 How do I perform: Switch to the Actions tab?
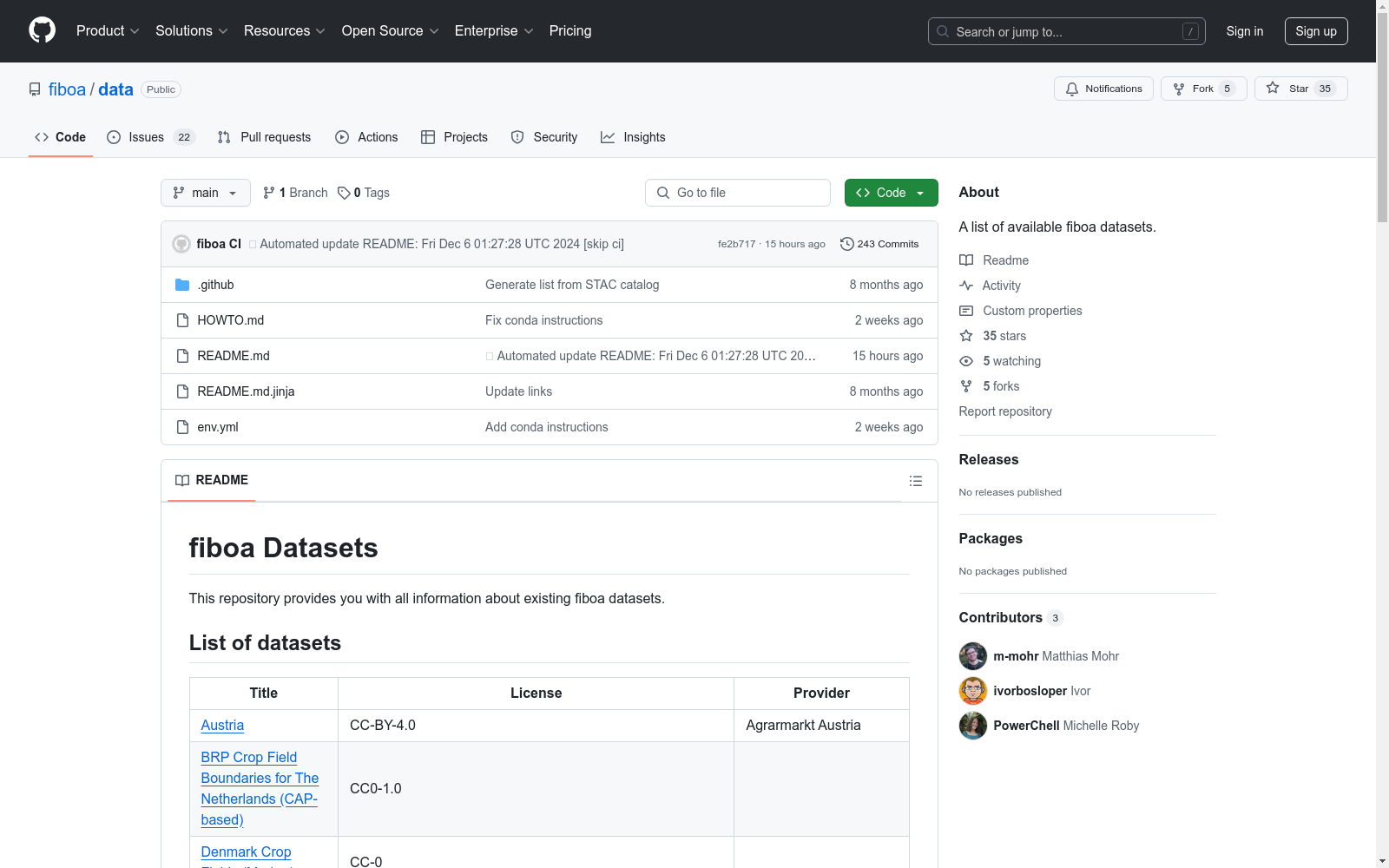tap(366, 137)
